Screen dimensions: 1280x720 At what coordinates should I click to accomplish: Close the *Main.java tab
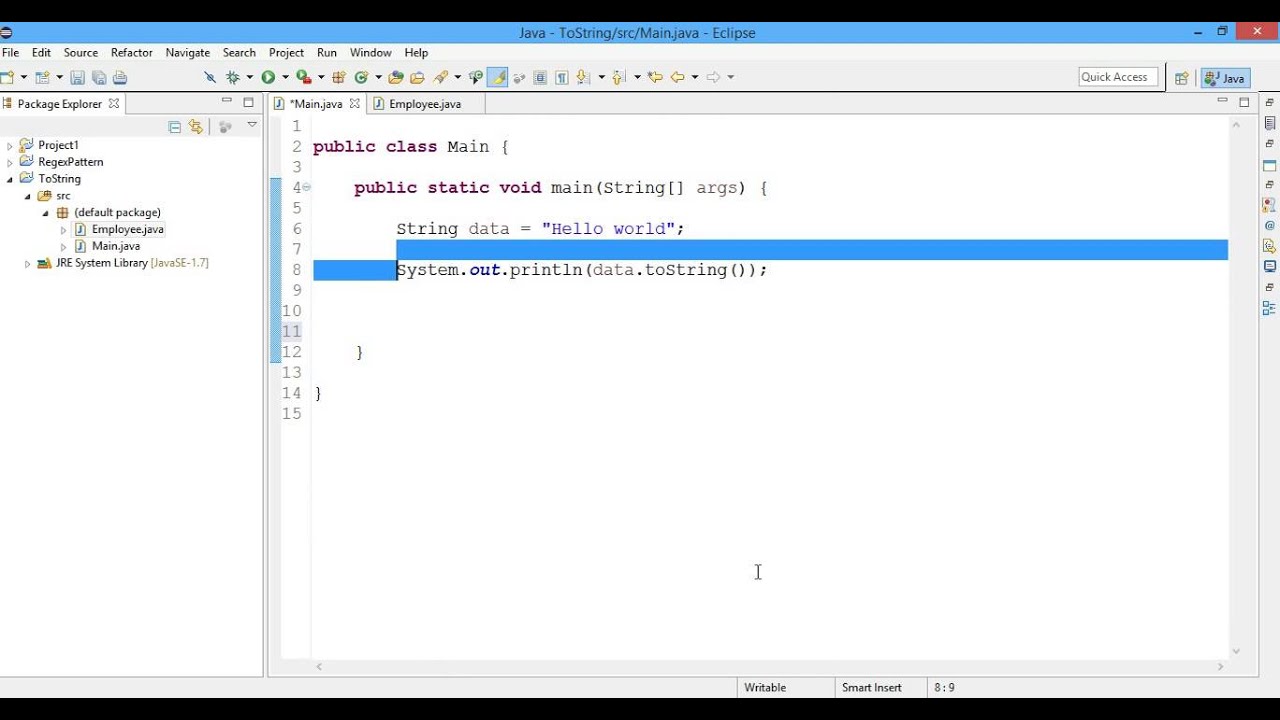(x=354, y=104)
